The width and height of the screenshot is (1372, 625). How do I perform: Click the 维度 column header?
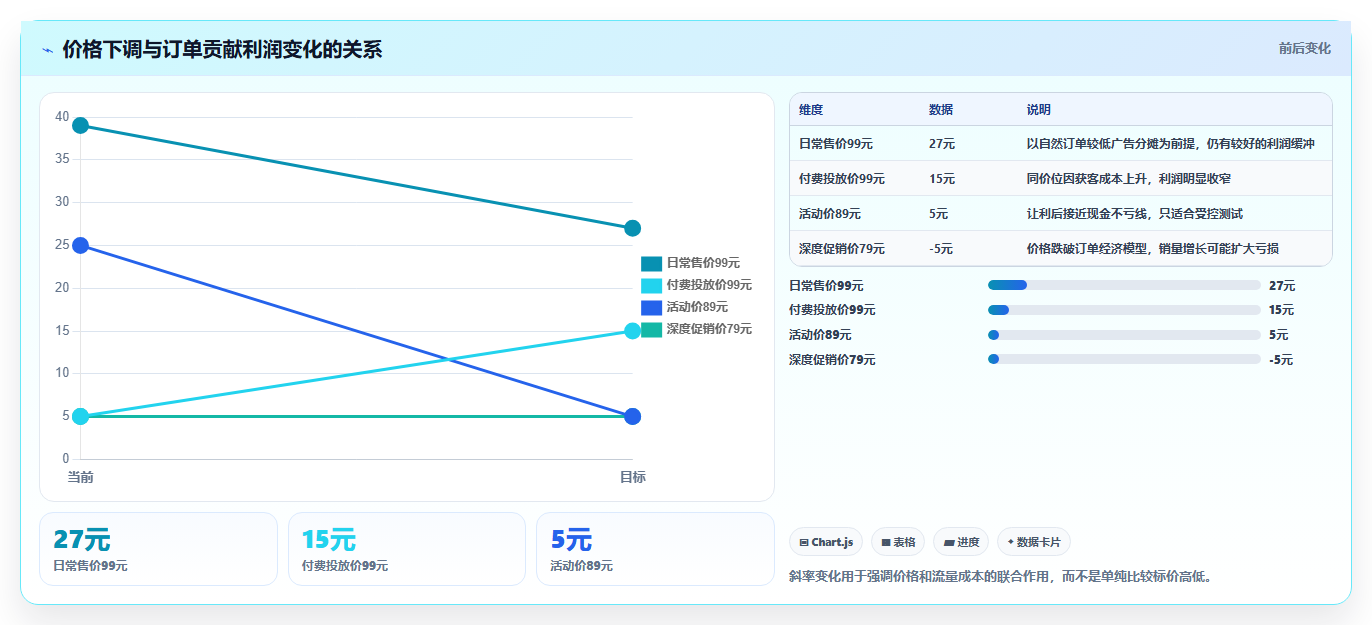tap(811, 110)
